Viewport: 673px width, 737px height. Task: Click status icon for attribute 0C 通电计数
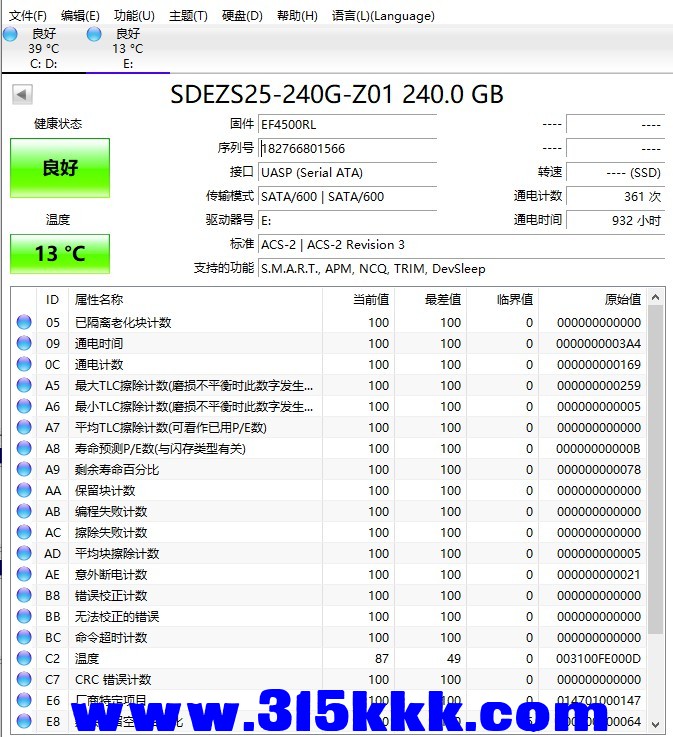point(24,364)
